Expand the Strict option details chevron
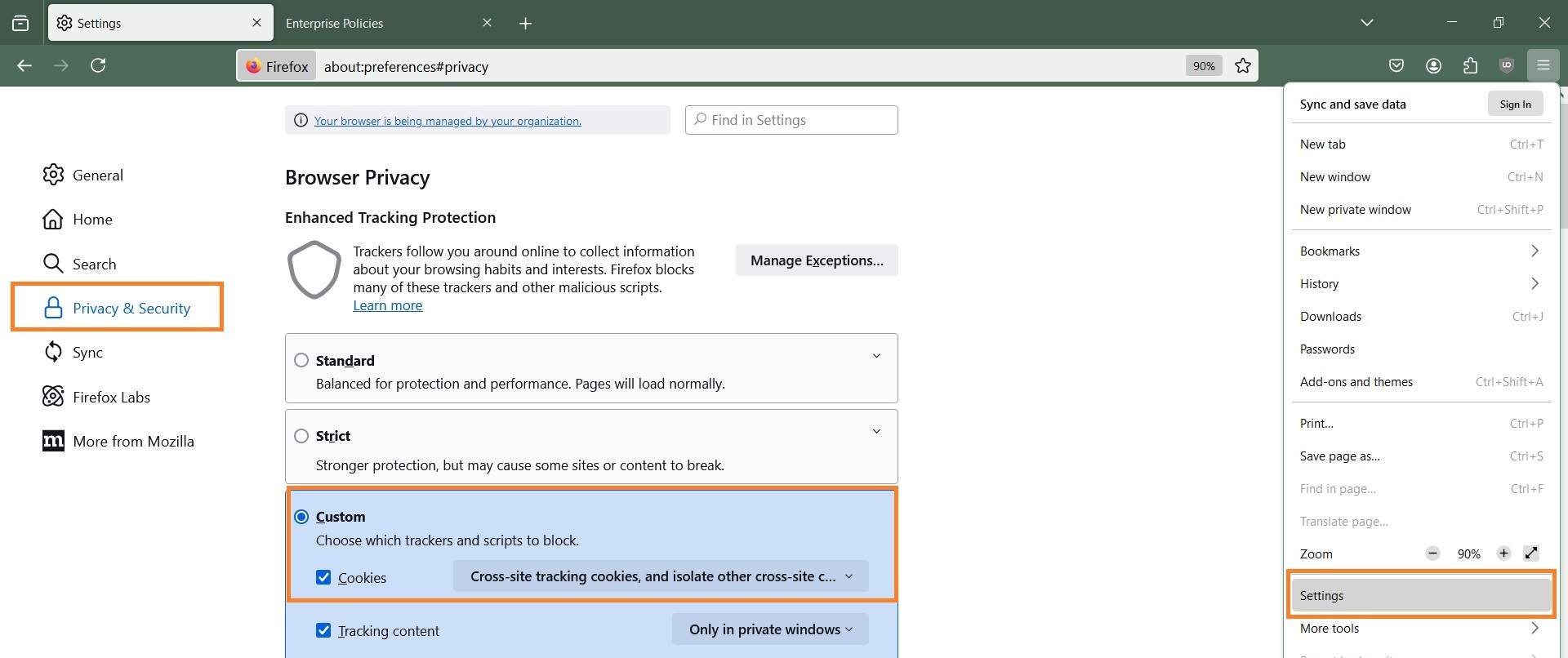This screenshot has height=658, width=1568. (x=876, y=431)
